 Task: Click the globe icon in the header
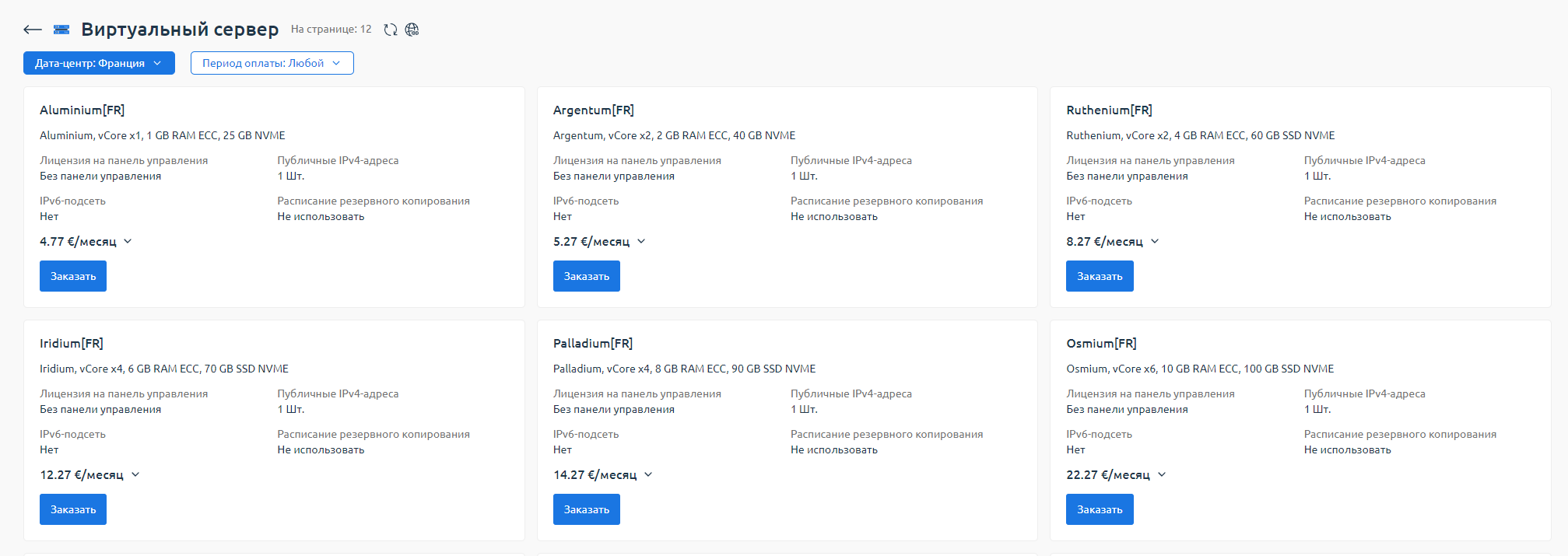[412, 30]
